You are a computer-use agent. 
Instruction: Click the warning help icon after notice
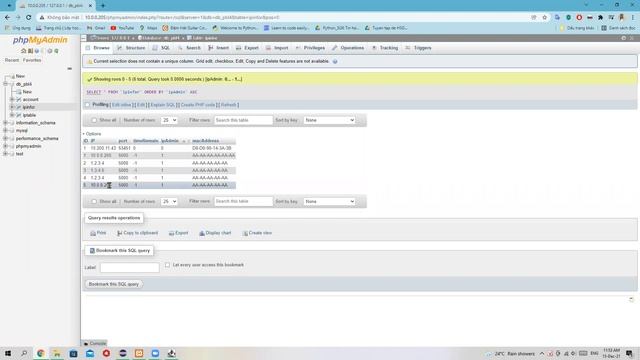(x=335, y=61)
